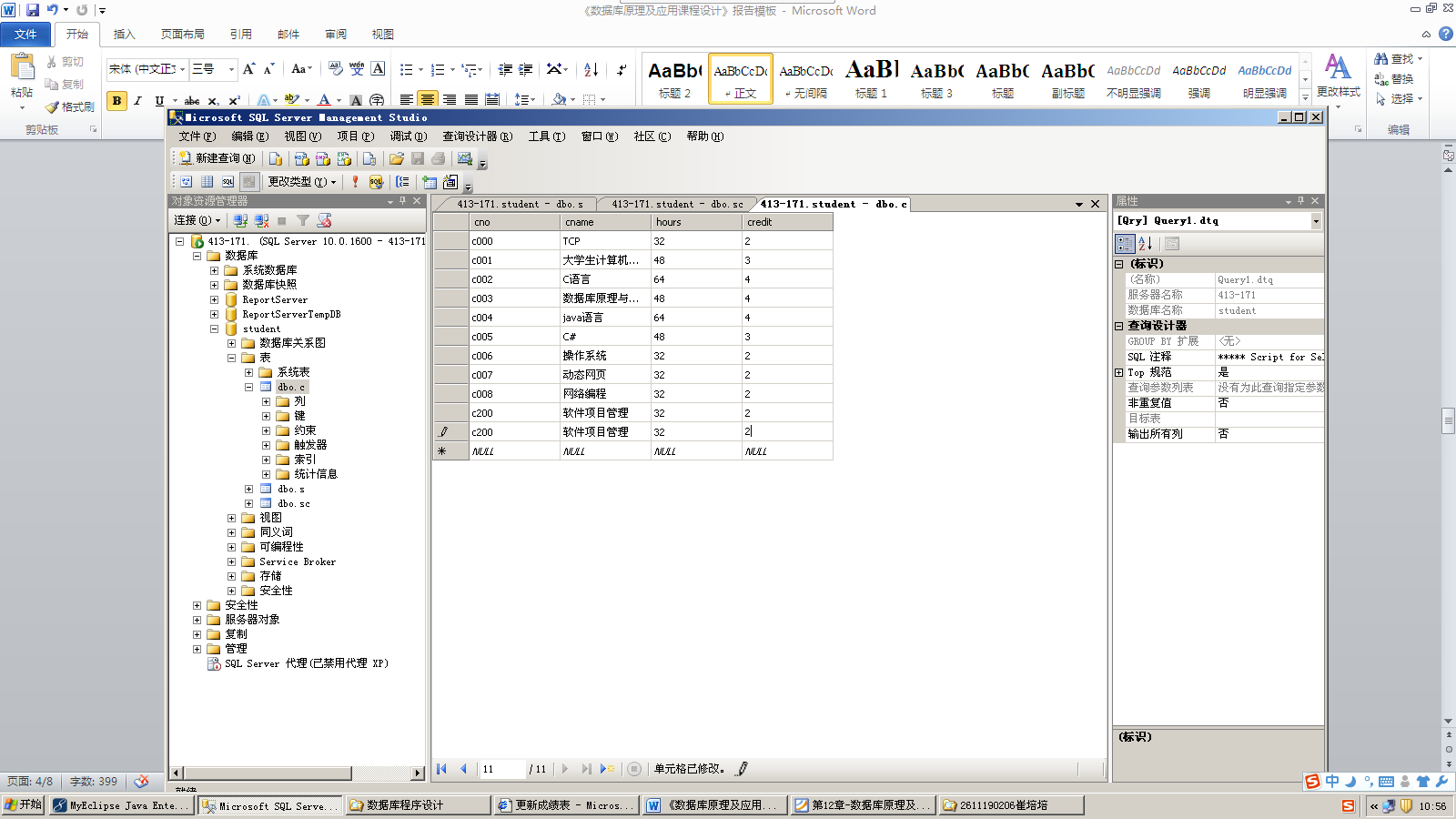The width and height of the screenshot is (1456, 819).
Task: Open MyEclipse Java Enterprise from the taskbar
Action: [122, 805]
